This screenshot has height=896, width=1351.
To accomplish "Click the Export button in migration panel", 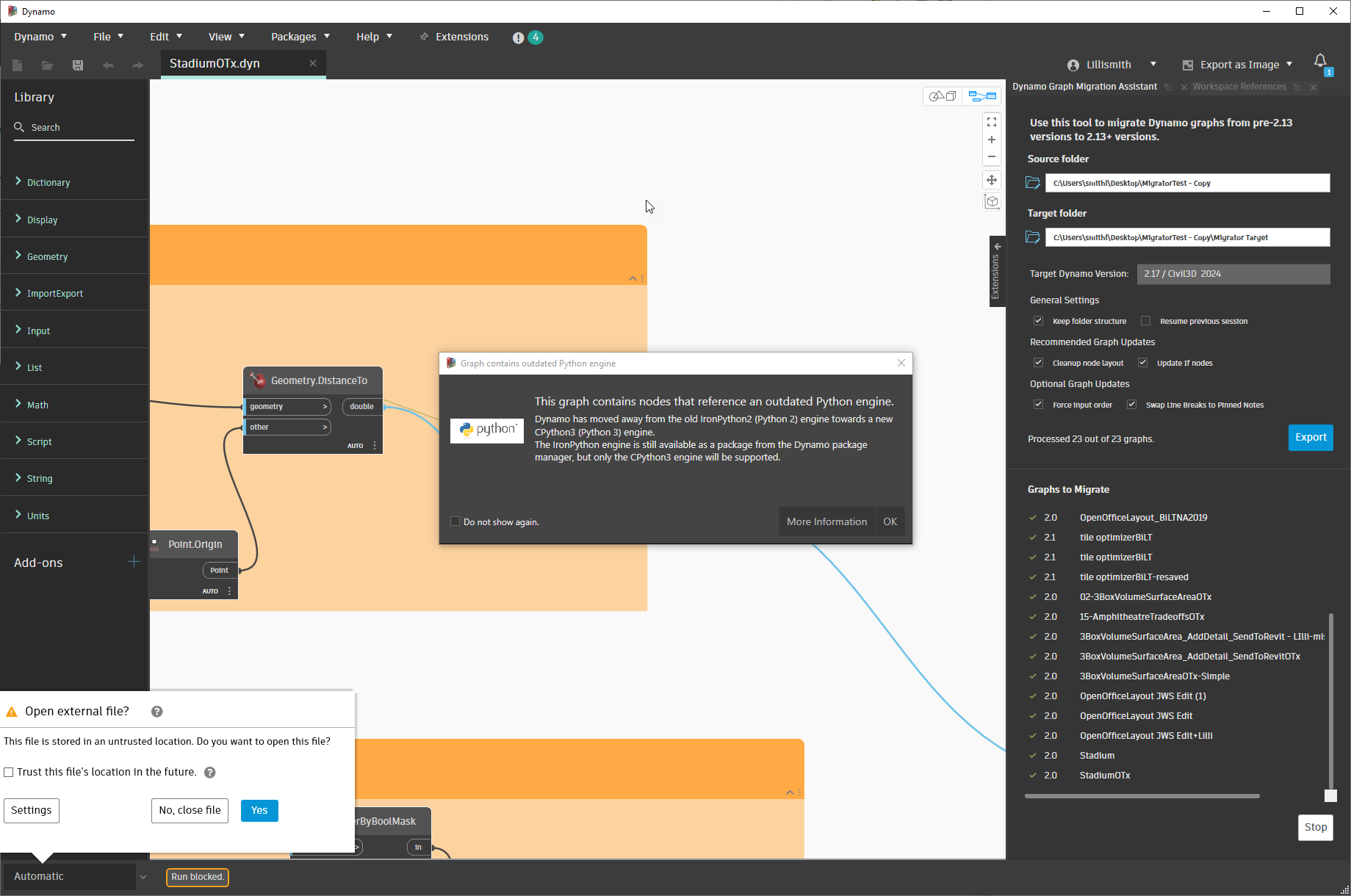I will click(x=1310, y=437).
